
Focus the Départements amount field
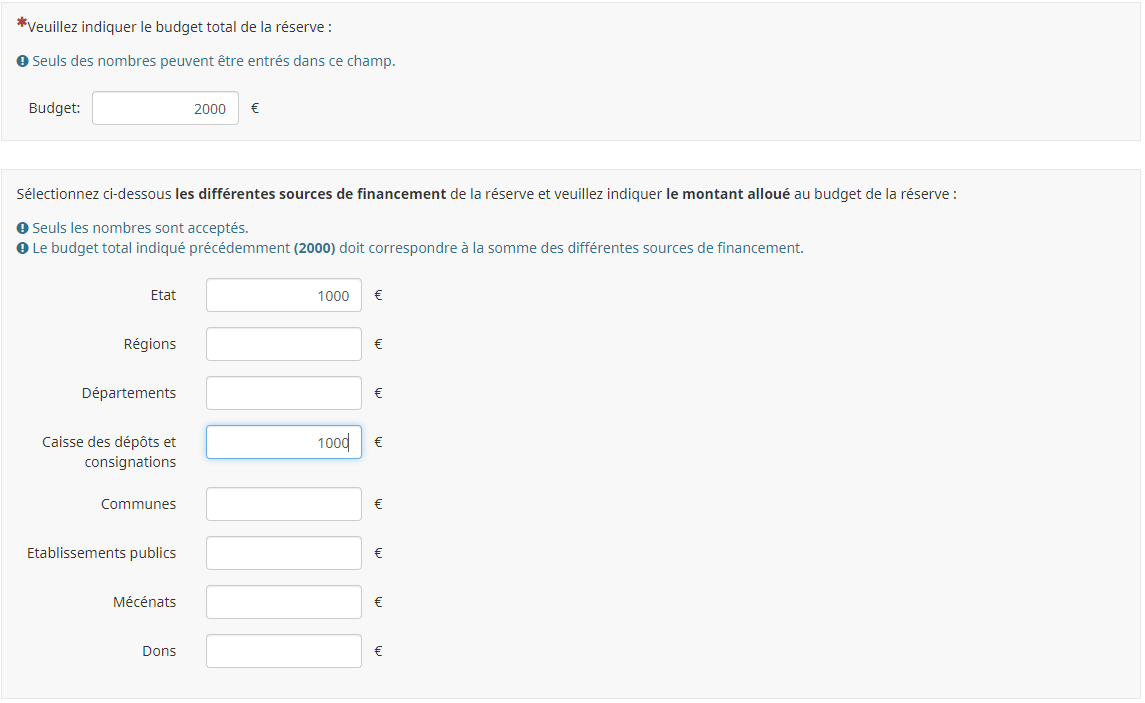pos(283,393)
